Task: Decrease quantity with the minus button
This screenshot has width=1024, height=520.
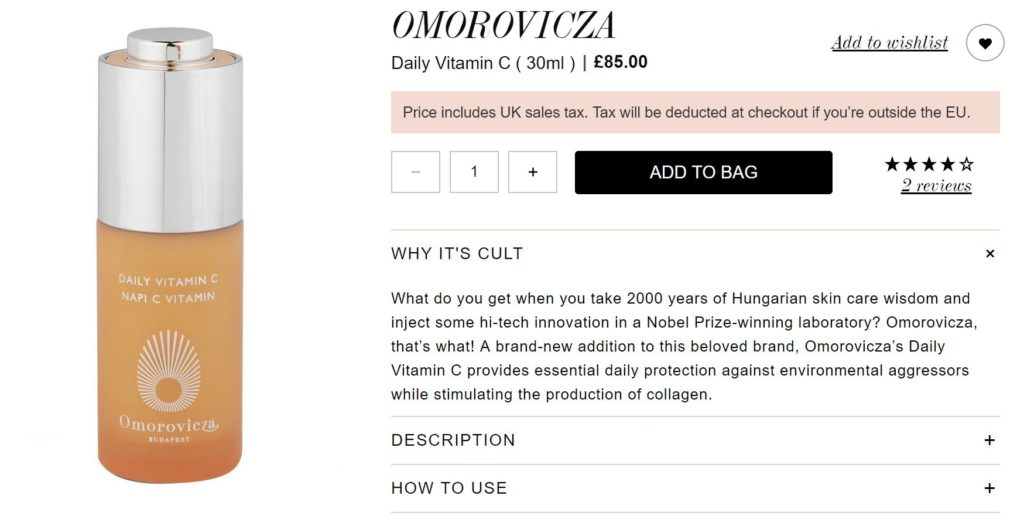Action: (x=415, y=172)
